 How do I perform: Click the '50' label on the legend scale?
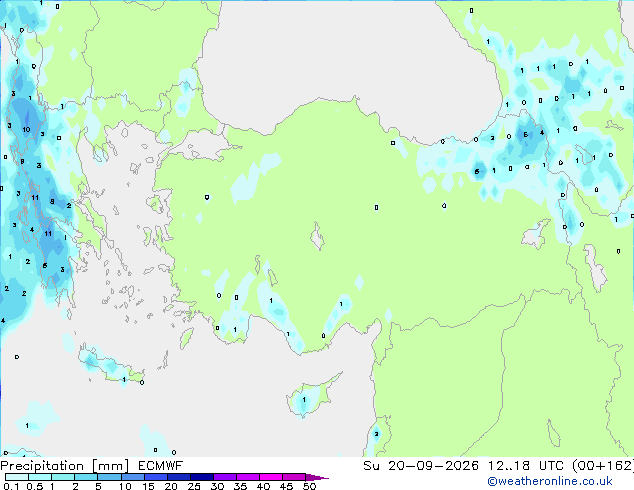[x=310, y=486]
